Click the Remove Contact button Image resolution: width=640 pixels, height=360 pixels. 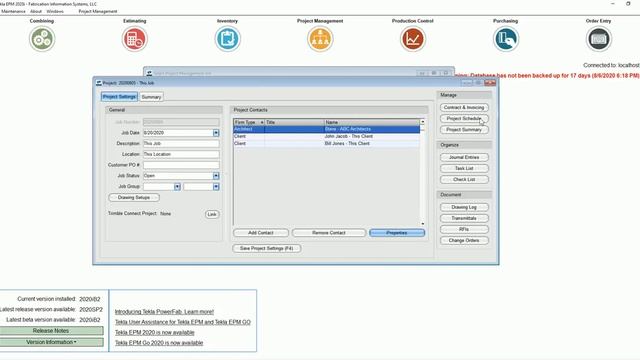(329, 233)
